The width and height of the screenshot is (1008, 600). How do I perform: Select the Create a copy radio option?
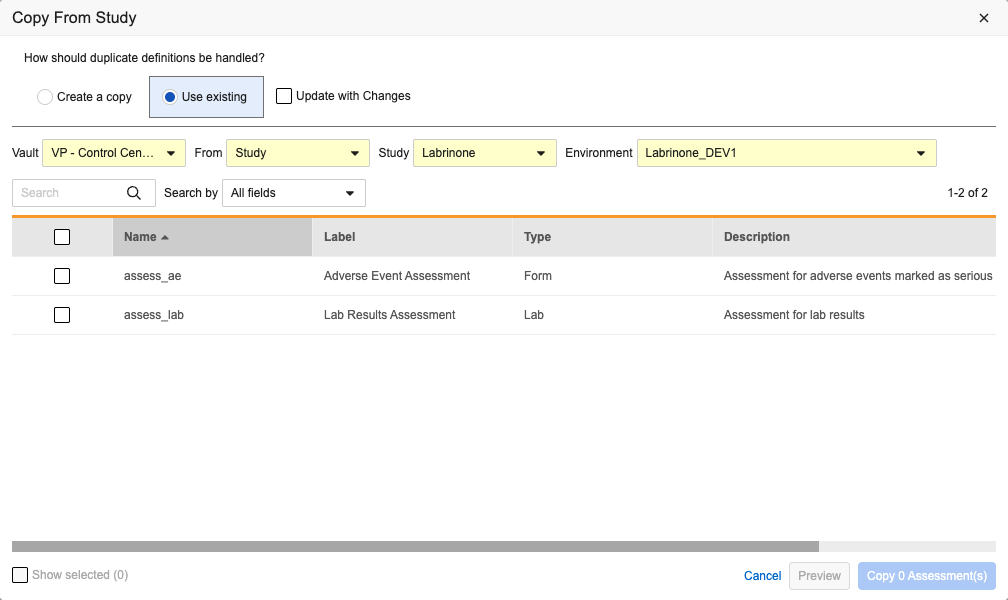(x=45, y=97)
